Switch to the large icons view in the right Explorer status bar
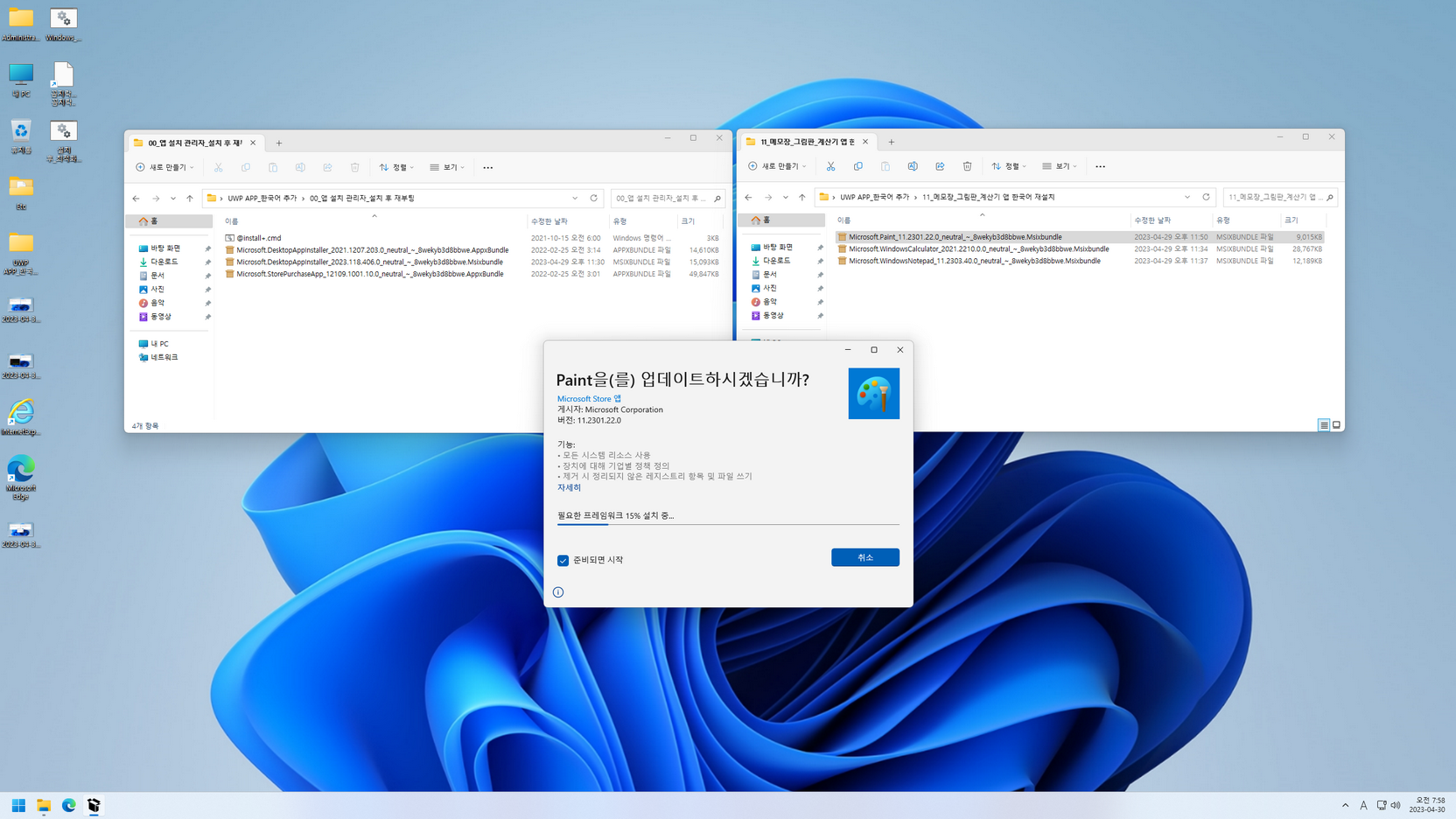Screen dimensions: 1456x819 1336,425
